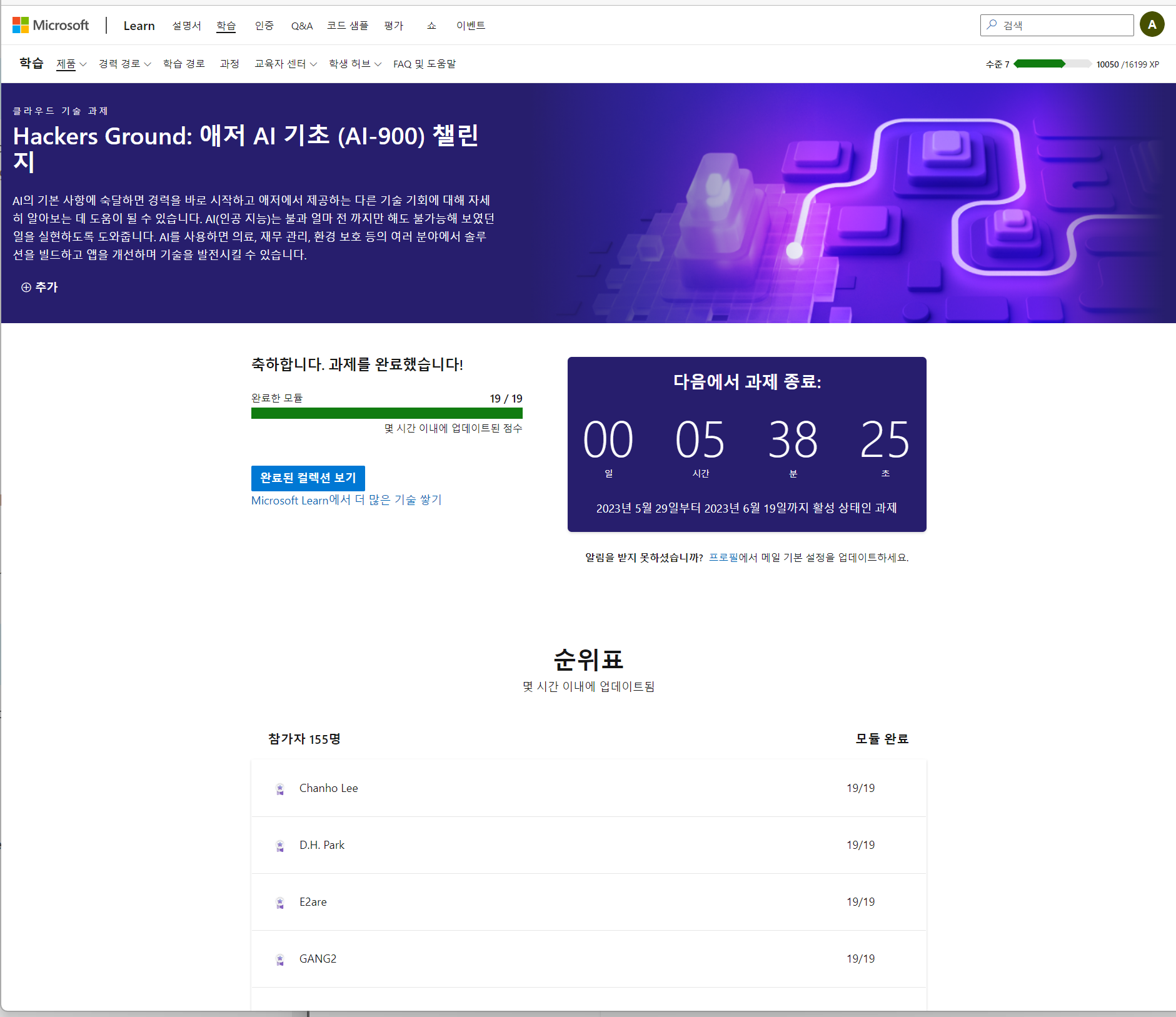The height and width of the screenshot is (1017, 1176).
Task: Go to Learn home link
Action: click(139, 26)
